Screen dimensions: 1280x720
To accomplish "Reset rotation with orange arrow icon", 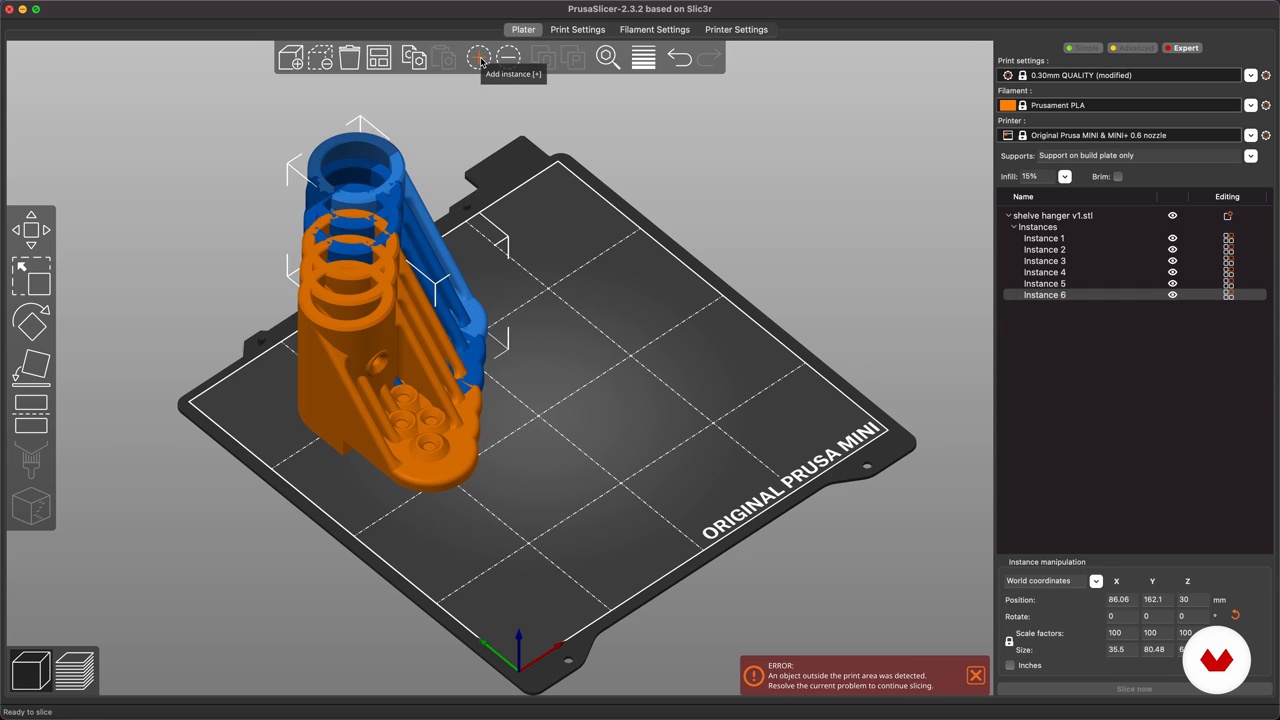I will 1235,616.
